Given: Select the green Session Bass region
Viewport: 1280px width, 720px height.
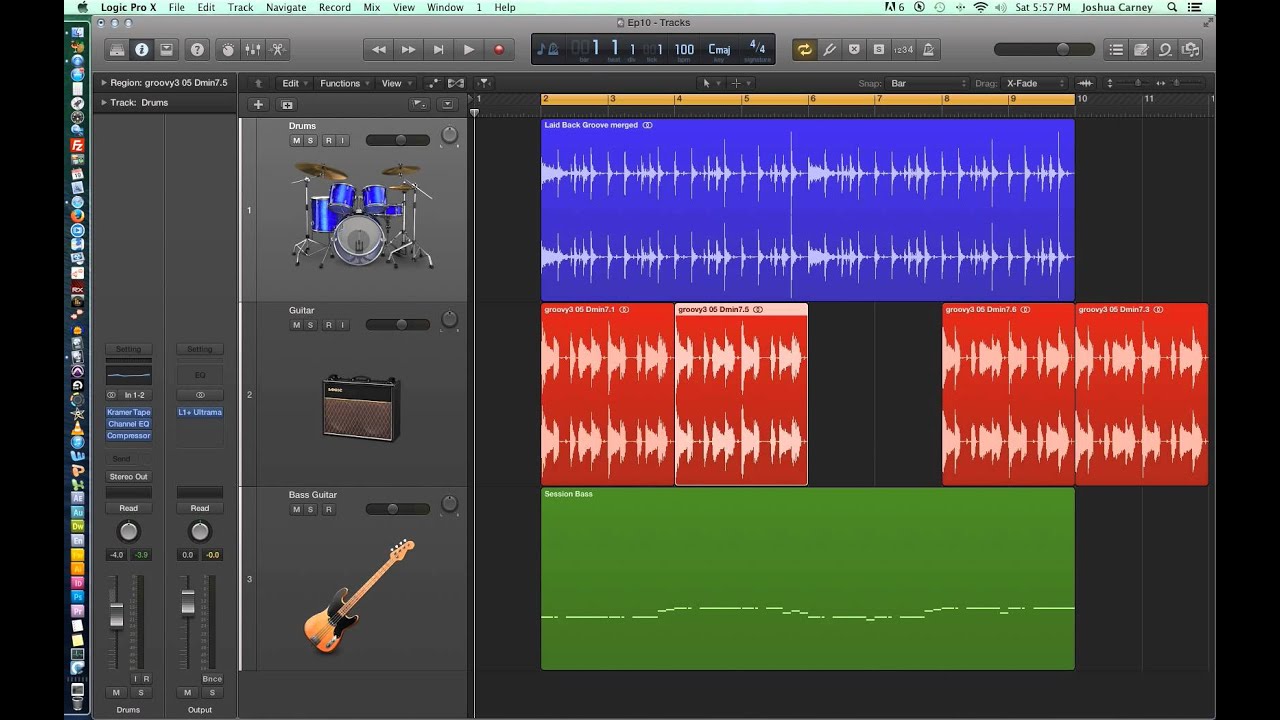Looking at the screenshot, I should pyautogui.click(x=807, y=578).
